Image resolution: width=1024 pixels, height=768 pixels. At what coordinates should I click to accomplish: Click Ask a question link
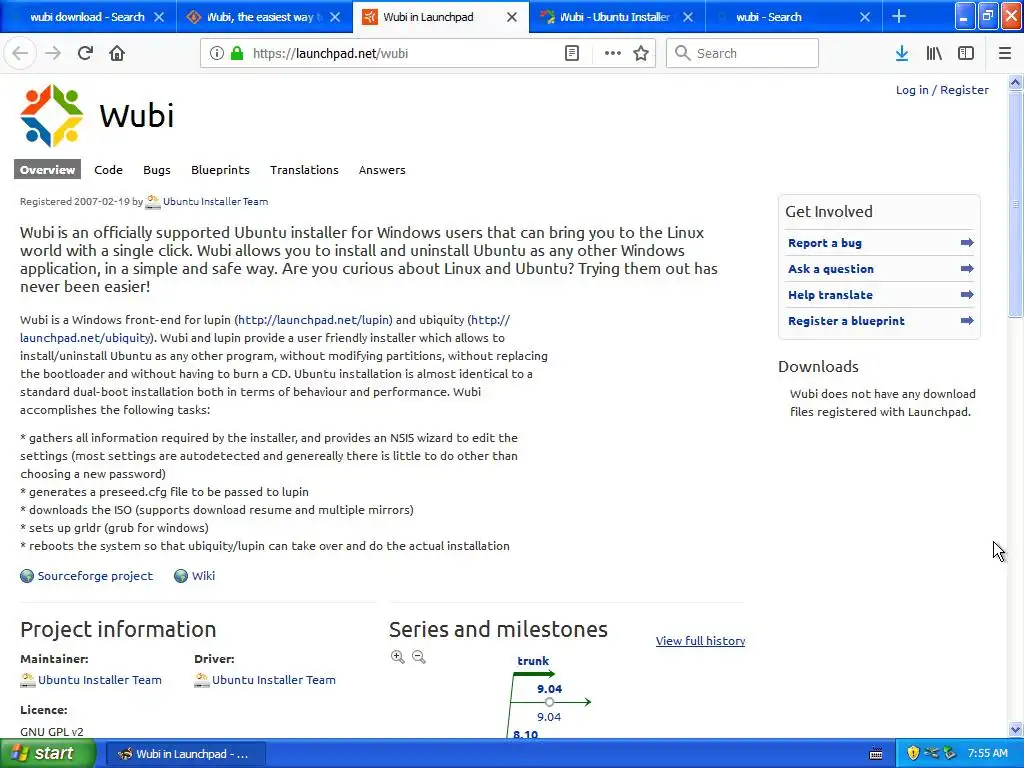(831, 268)
